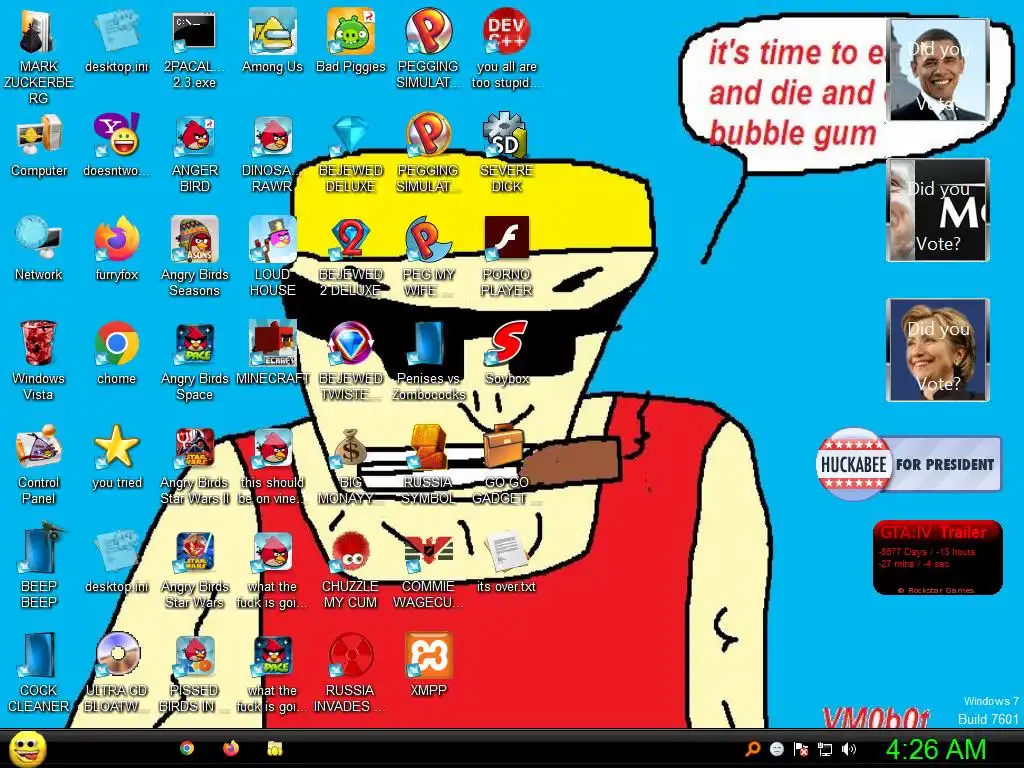
Task: Open Angry Birds Star Wars II shortcut
Action: coord(195,448)
